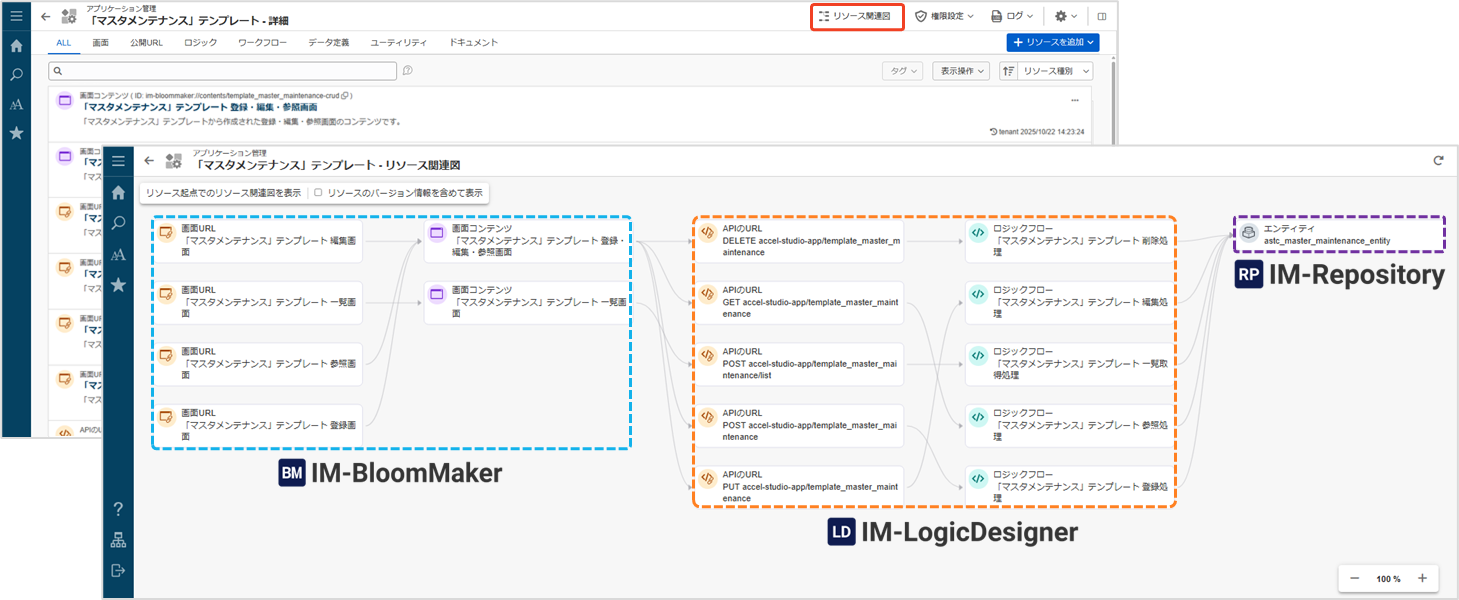Image resolution: width=1459 pixels, height=600 pixels.
Task: Switch to the ドキュメント tab
Action: pos(474,42)
